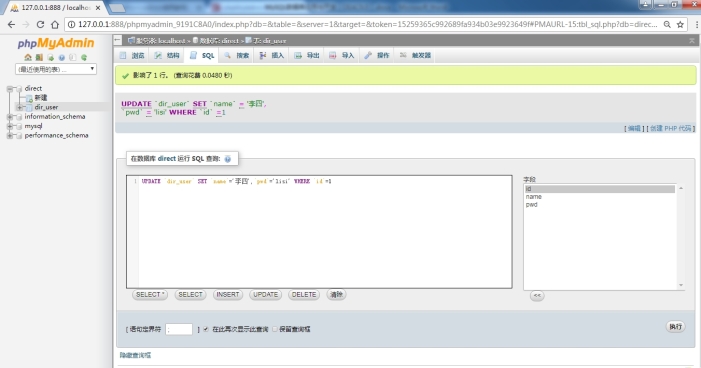Select the pwd field in column list

tap(600, 205)
